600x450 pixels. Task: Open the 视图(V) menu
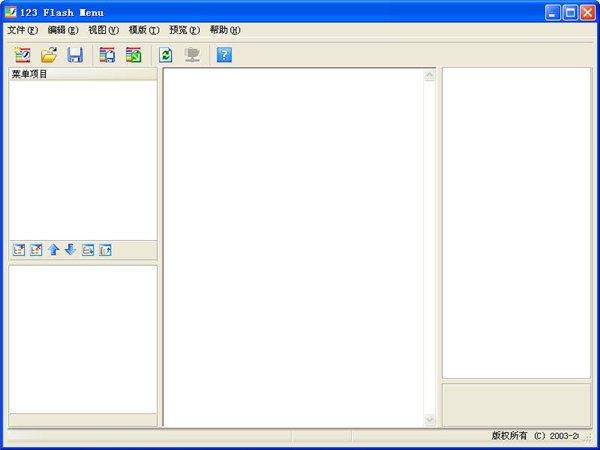(103, 30)
